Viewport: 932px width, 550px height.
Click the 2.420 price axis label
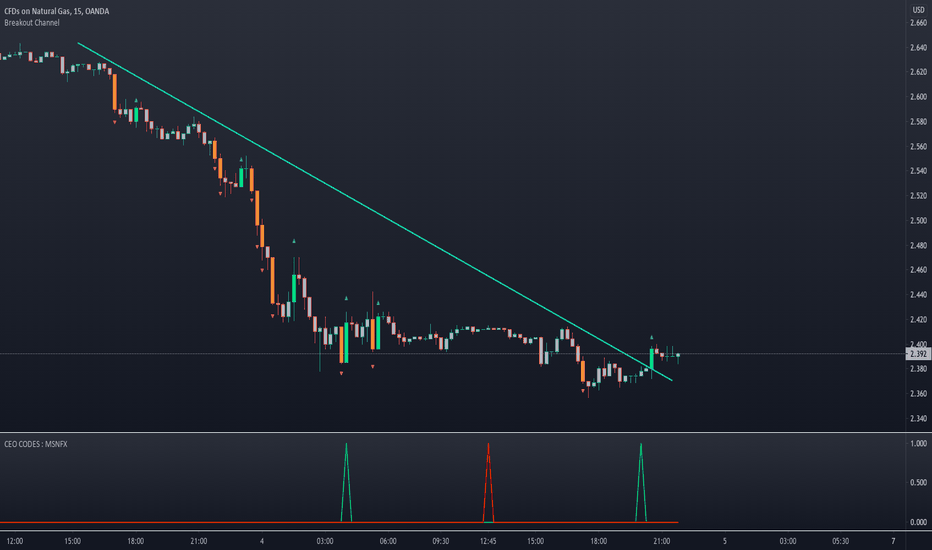coord(918,320)
